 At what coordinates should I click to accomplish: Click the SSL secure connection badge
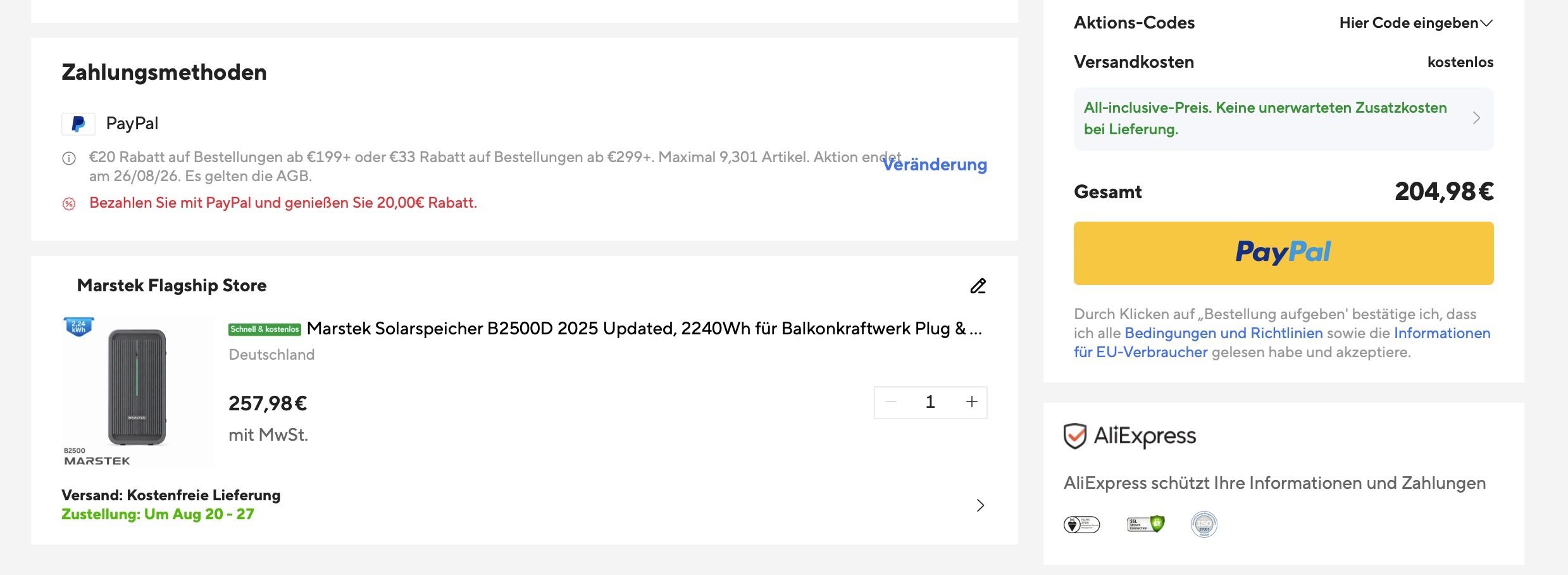1145,524
